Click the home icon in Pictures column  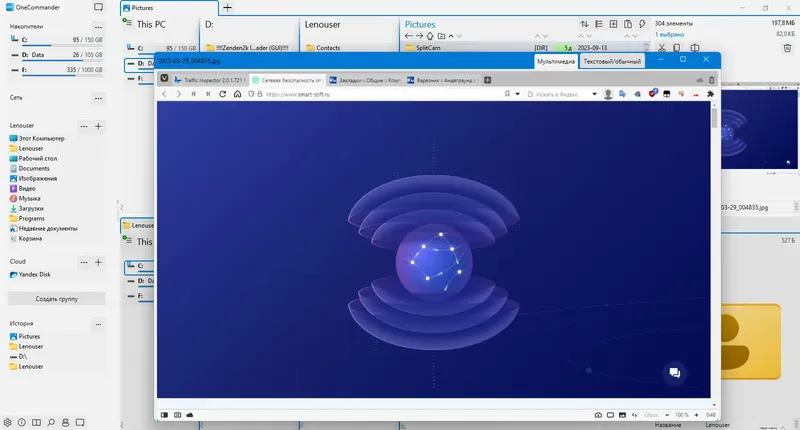click(430, 36)
